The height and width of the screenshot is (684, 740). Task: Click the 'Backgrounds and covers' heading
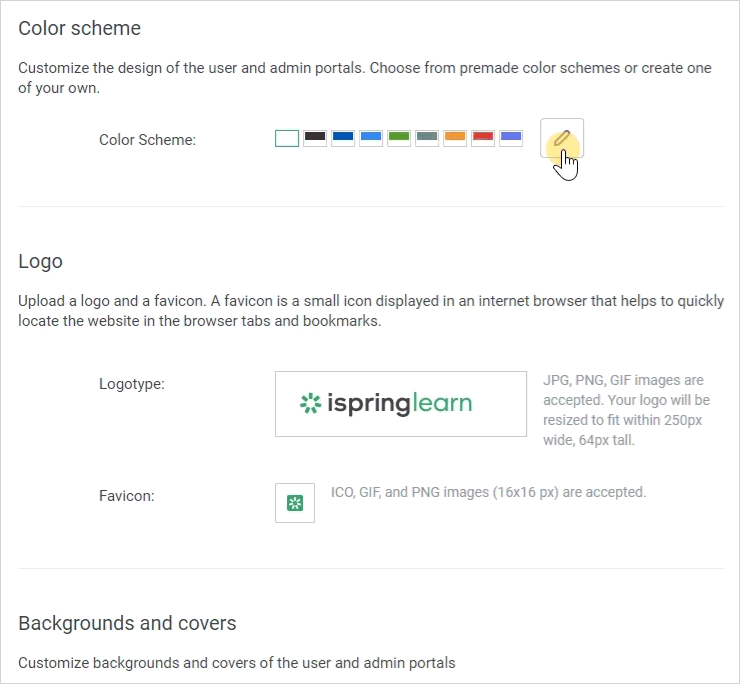(127, 623)
